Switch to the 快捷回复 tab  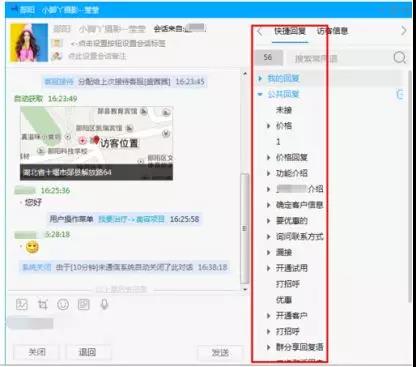pyautogui.click(x=290, y=31)
